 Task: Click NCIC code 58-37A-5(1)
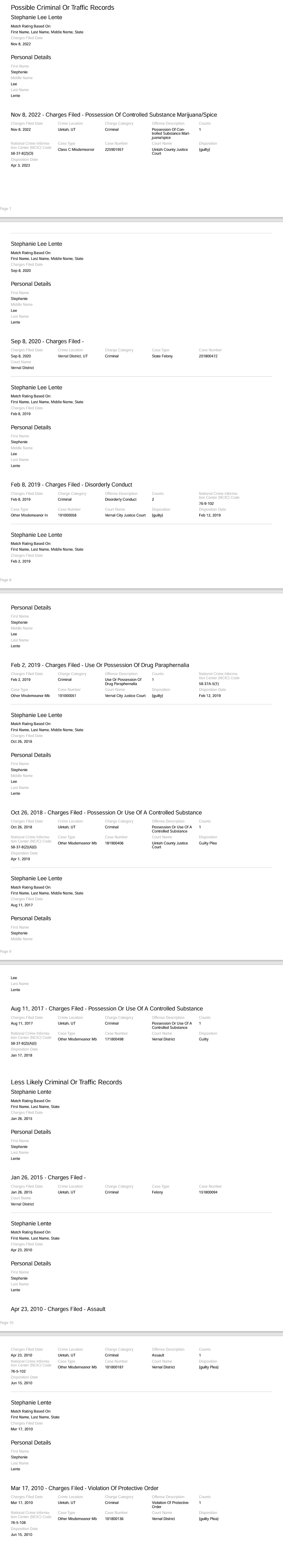(208, 684)
